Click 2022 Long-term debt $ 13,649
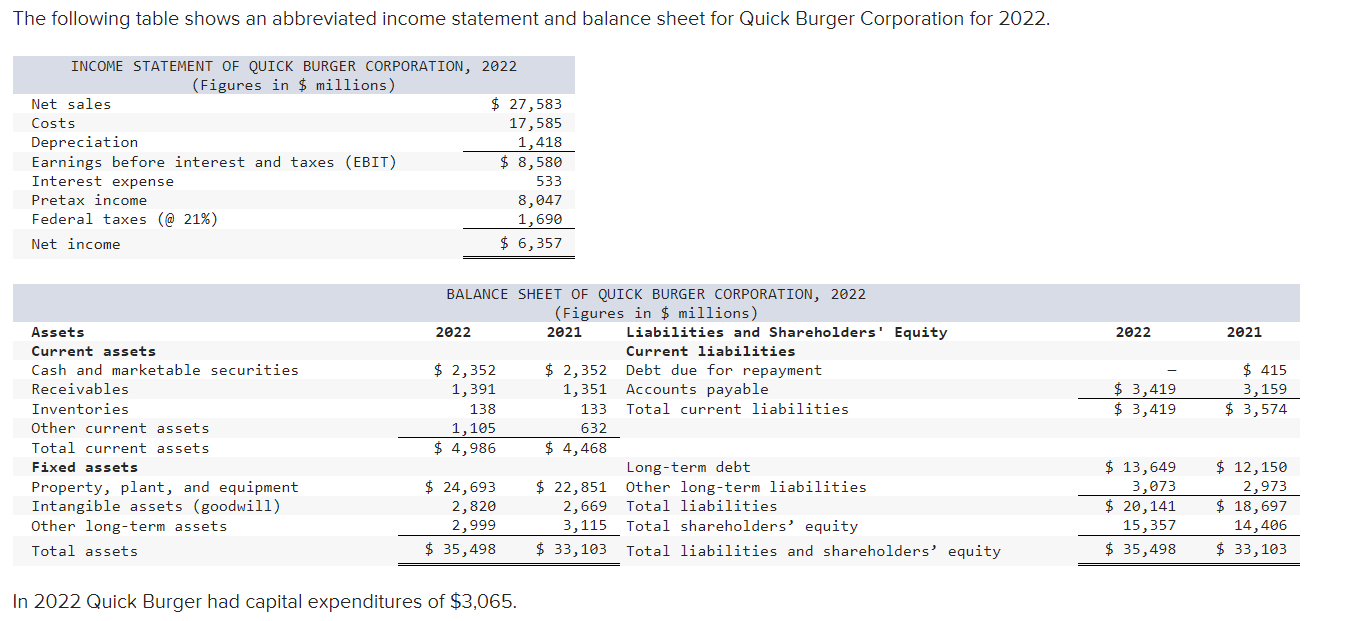 pos(1141,467)
